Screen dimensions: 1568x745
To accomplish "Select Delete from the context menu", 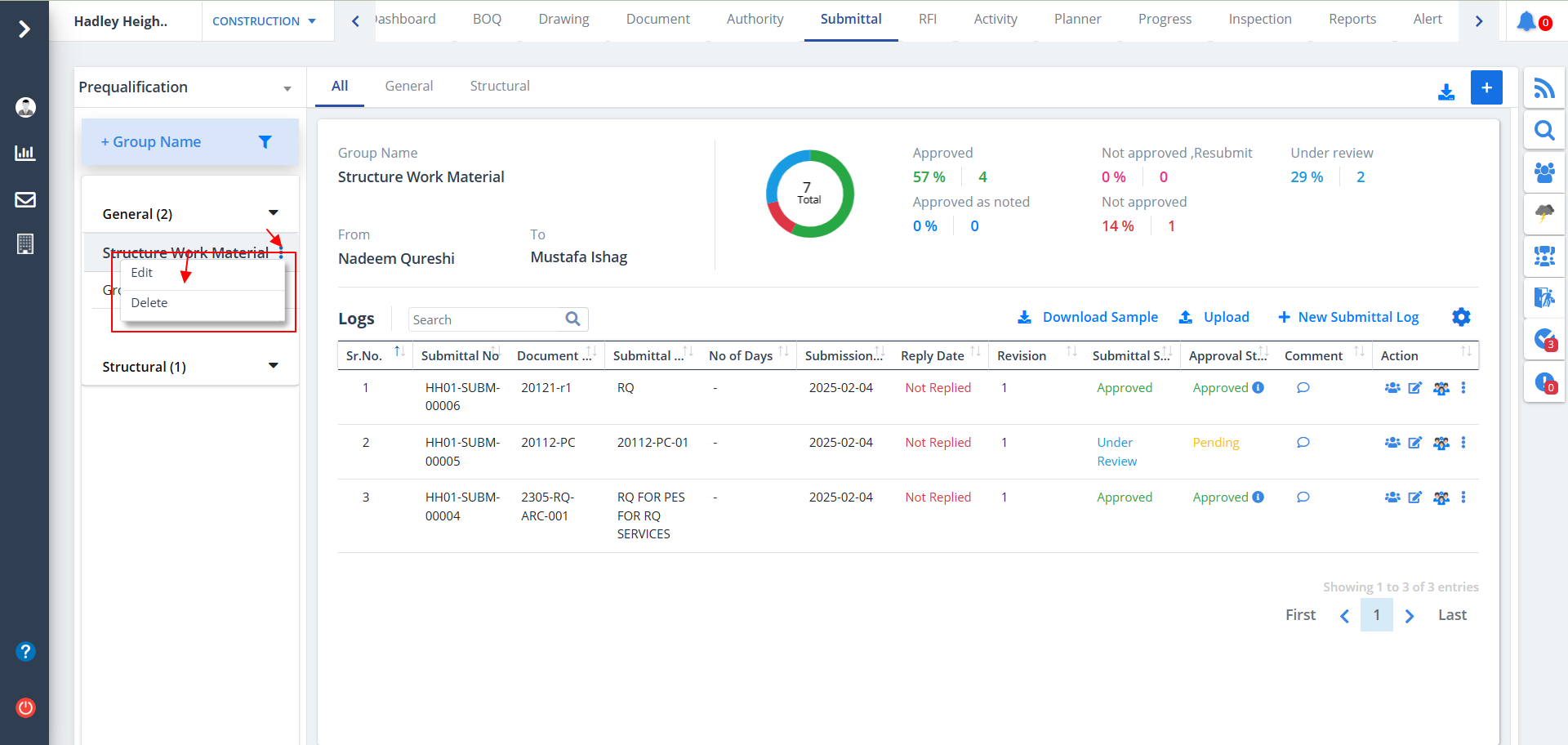I will (x=149, y=303).
